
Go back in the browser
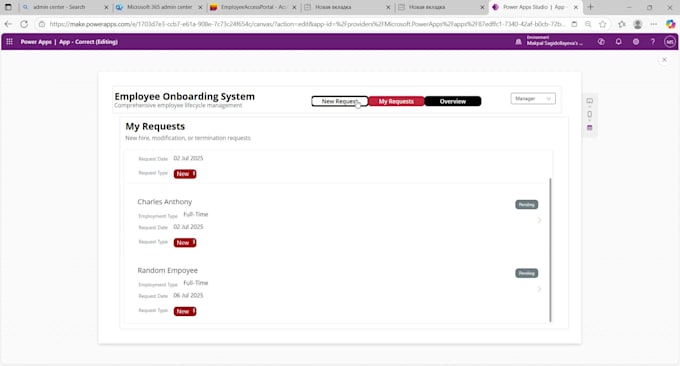(x=8, y=24)
